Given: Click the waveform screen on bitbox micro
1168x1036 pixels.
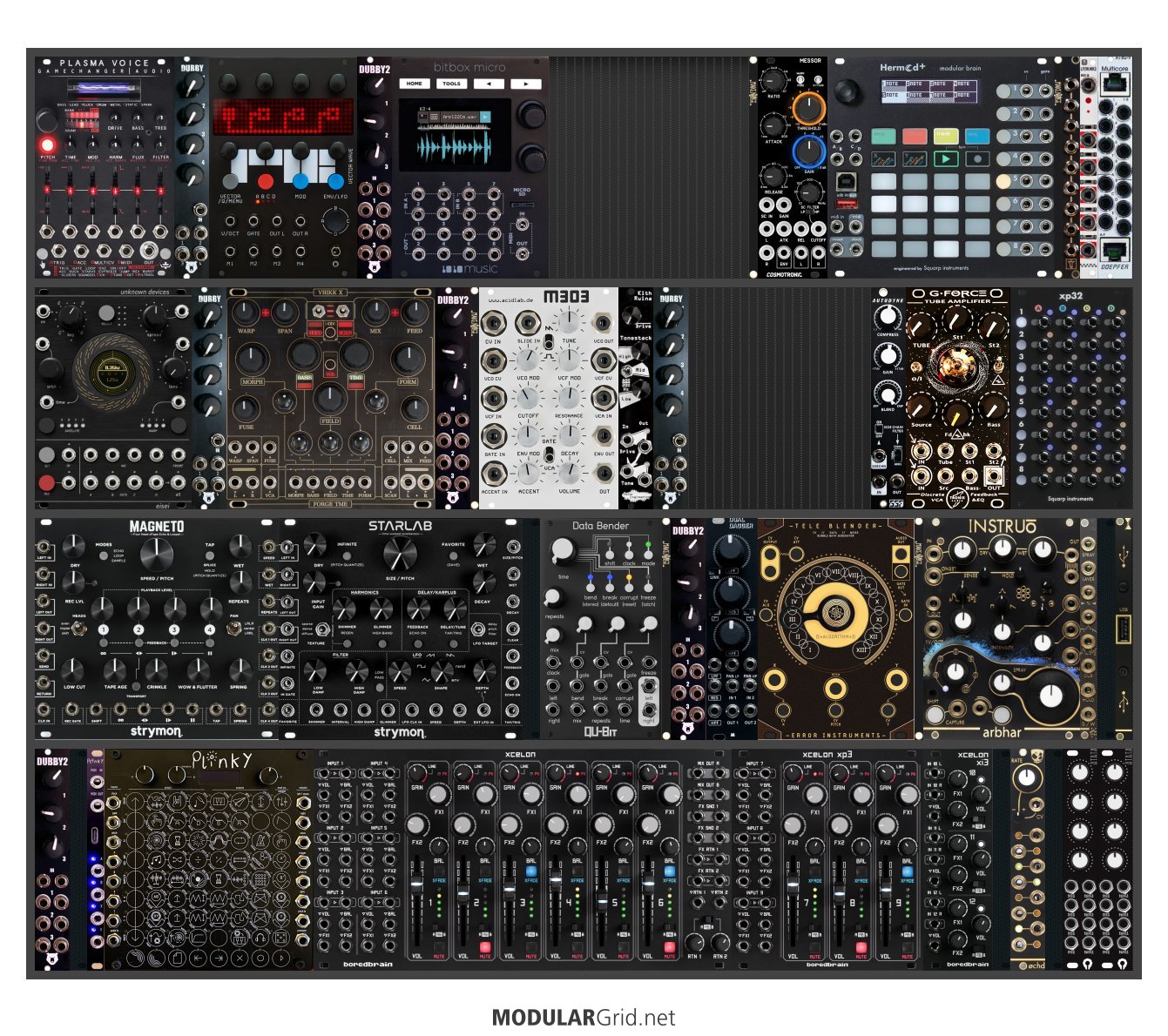Looking at the screenshot, I should point(455,135).
